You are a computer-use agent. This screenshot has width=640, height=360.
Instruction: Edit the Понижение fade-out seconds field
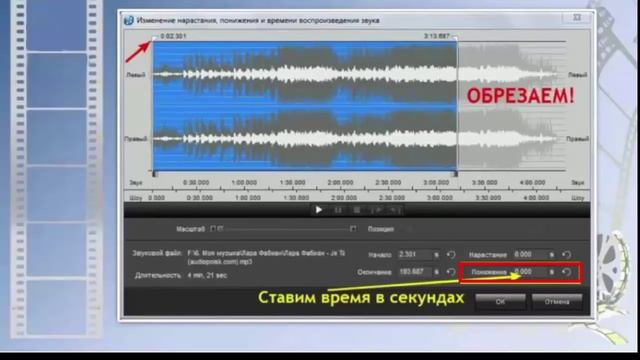click(x=530, y=272)
